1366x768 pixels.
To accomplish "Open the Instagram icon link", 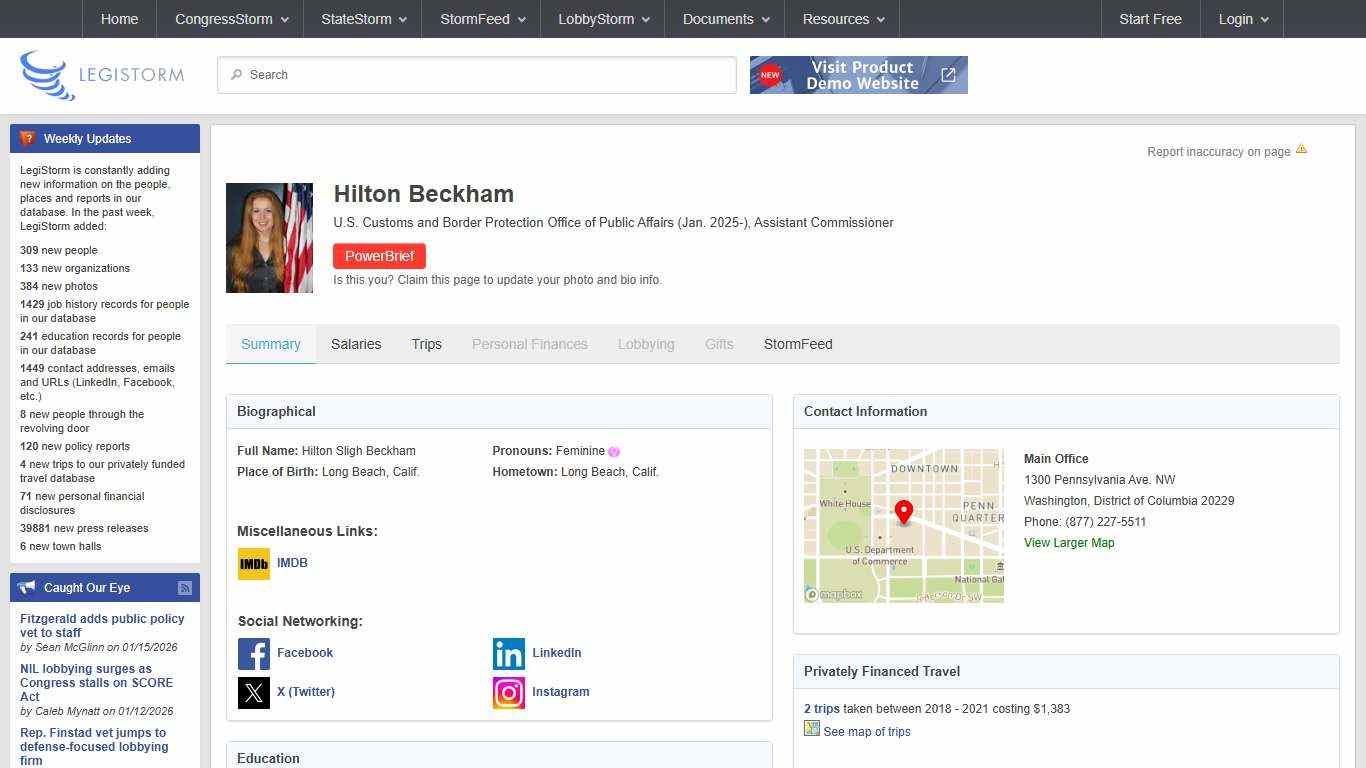I will click(x=509, y=693).
